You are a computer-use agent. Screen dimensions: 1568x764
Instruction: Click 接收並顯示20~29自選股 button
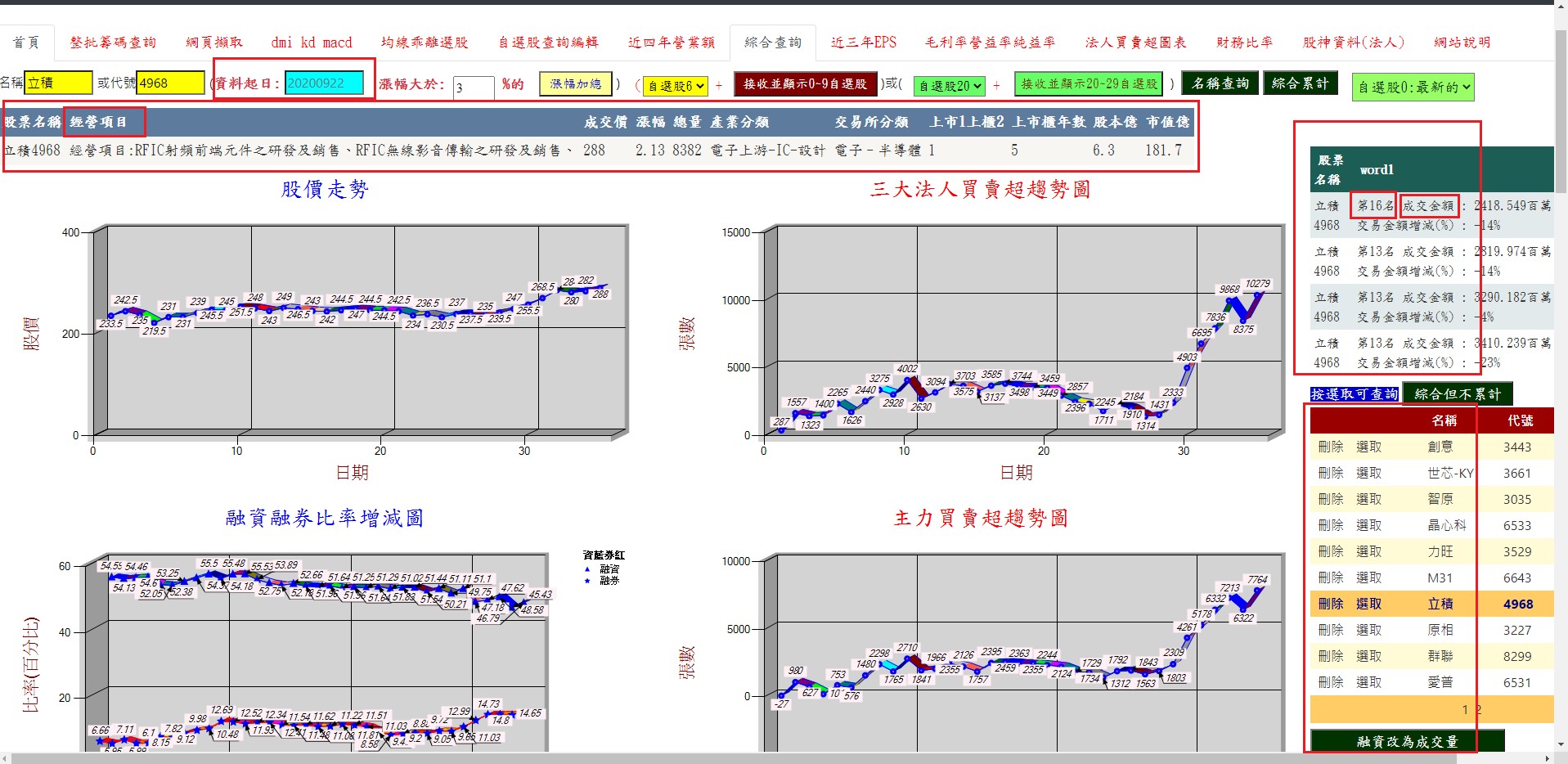pos(1090,83)
